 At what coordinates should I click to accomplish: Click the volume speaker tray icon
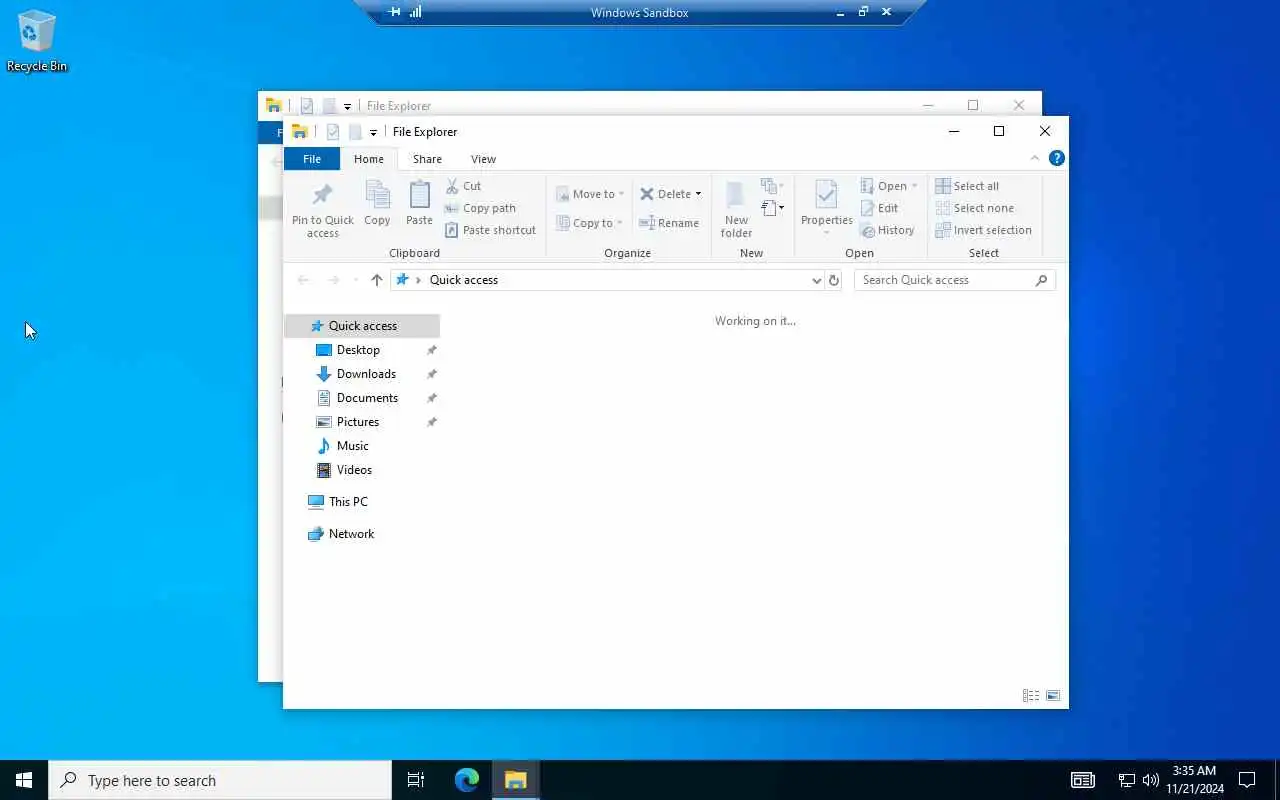click(1150, 780)
